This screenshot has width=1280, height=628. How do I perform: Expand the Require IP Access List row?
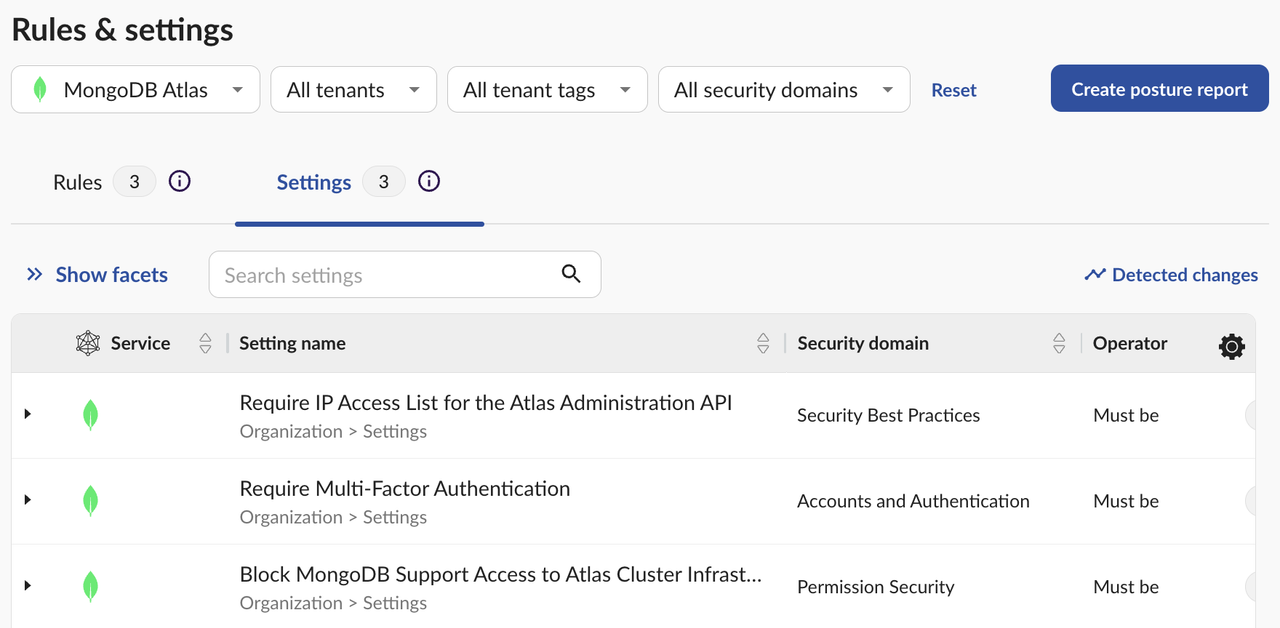(28, 414)
